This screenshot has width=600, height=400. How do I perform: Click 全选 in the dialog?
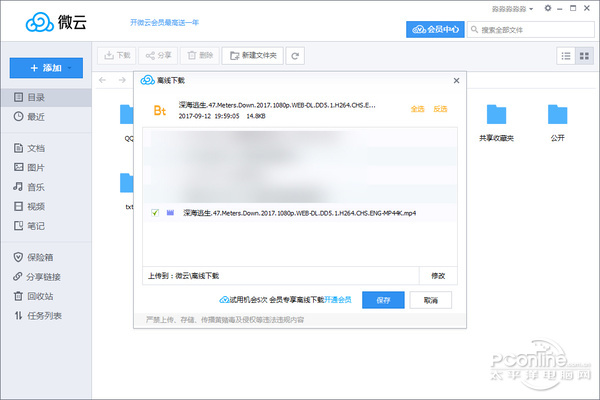pos(417,109)
